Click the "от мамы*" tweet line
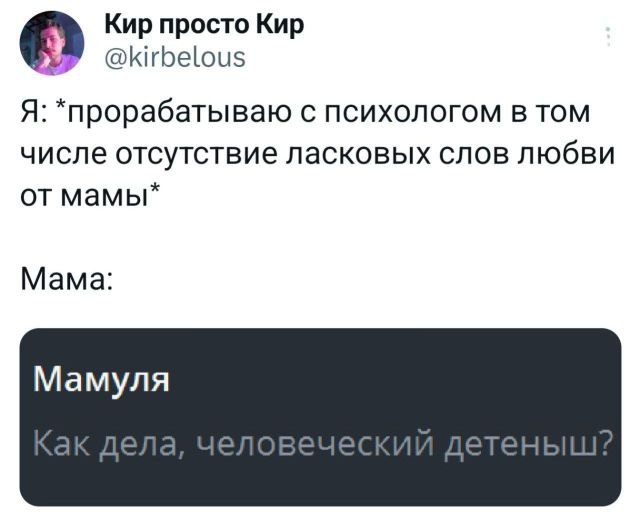 pos(86,196)
